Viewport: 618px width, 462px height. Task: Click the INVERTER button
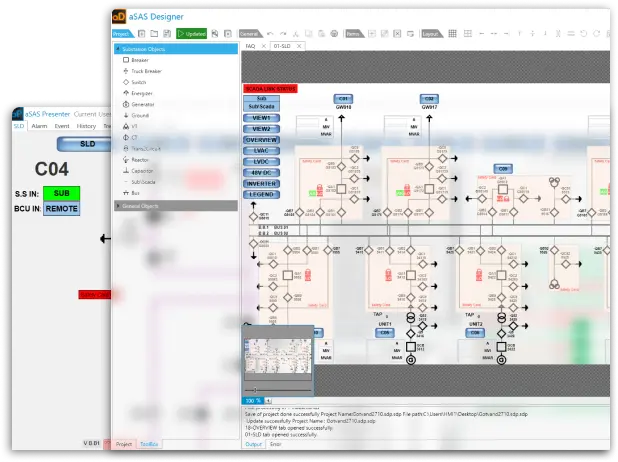point(261,184)
